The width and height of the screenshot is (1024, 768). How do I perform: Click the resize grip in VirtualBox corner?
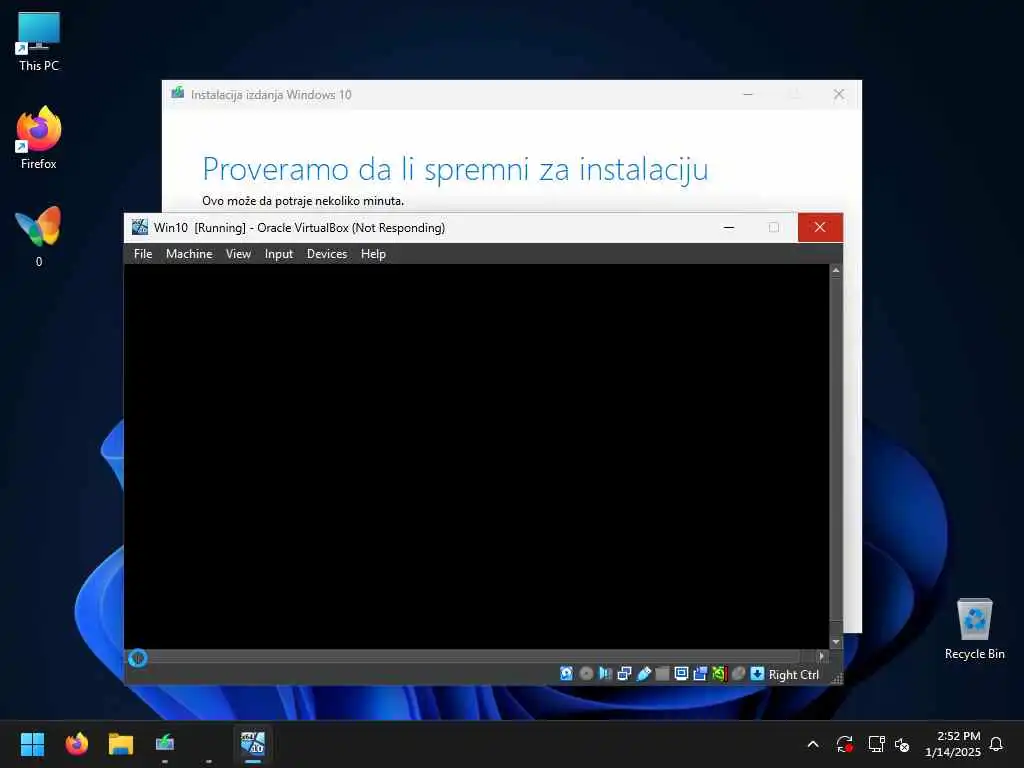coord(837,679)
